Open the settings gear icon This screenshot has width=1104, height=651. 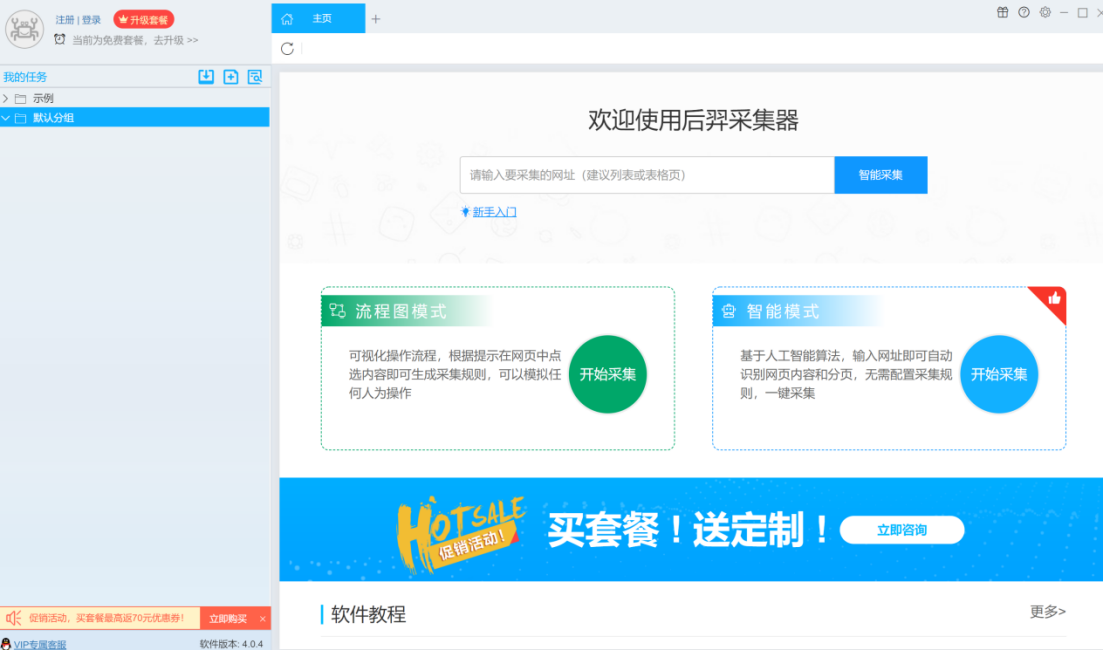coord(1045,12)
